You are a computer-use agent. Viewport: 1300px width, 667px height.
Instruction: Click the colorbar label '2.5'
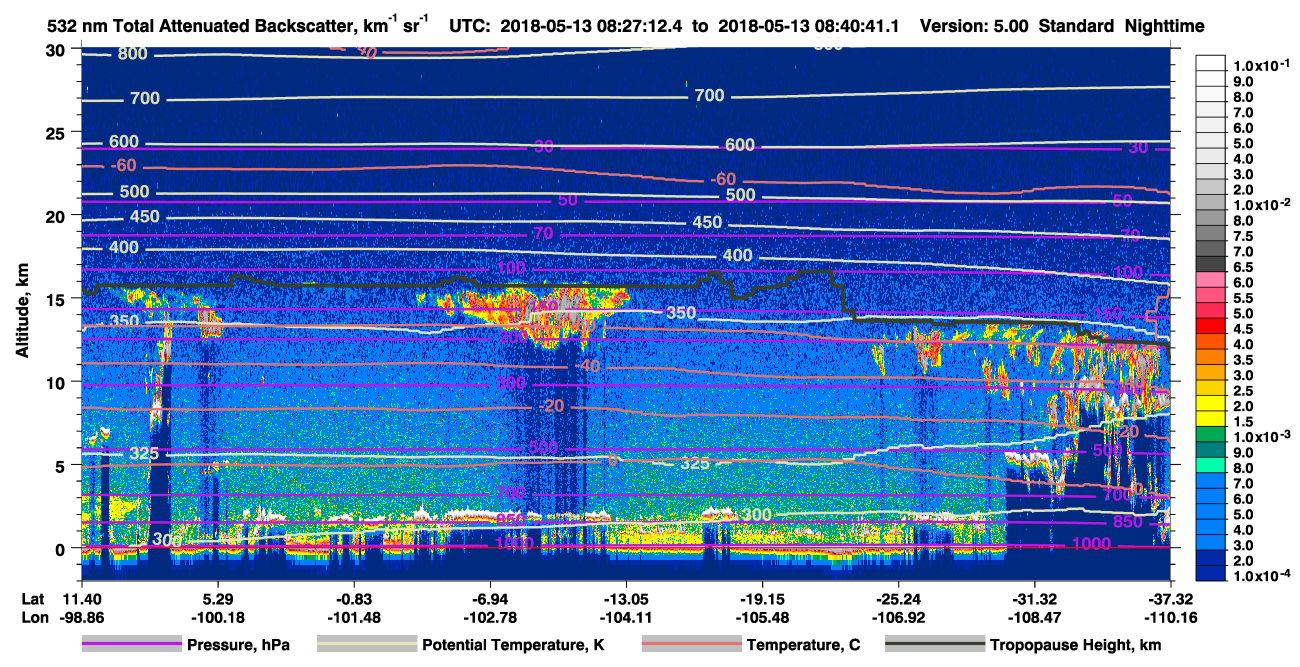[1245, 391]
